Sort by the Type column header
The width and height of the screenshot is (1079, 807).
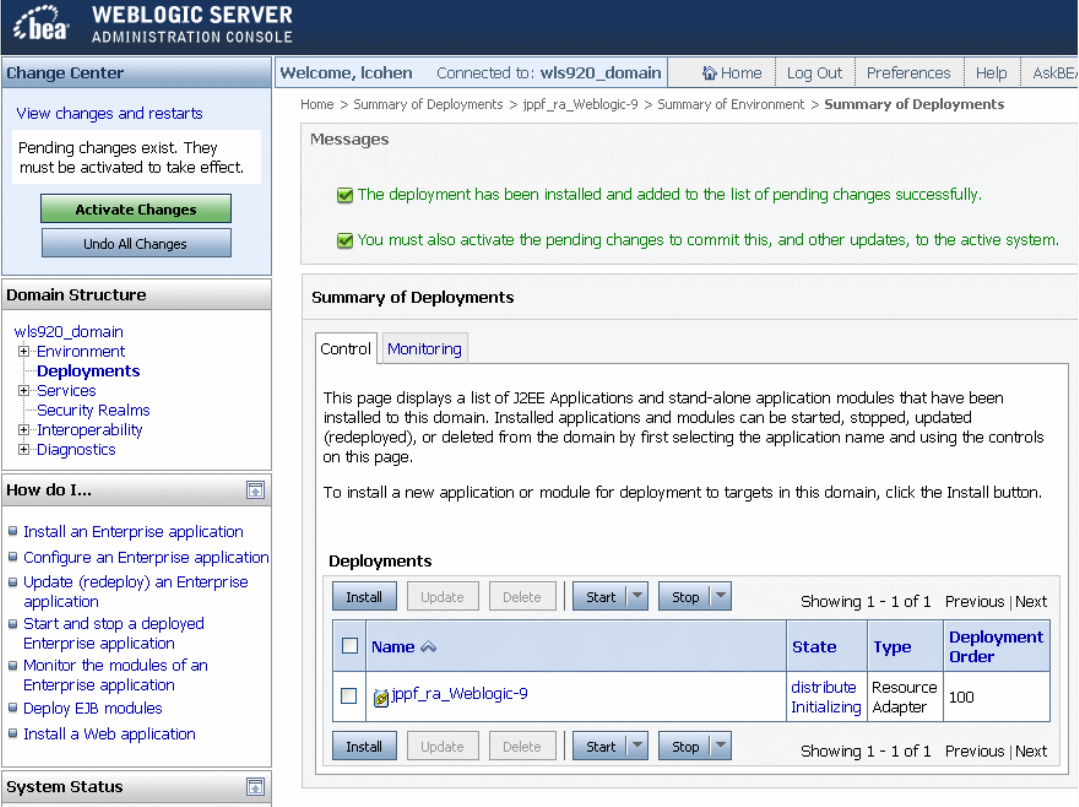pyautogui.click(x=892, y=647)
